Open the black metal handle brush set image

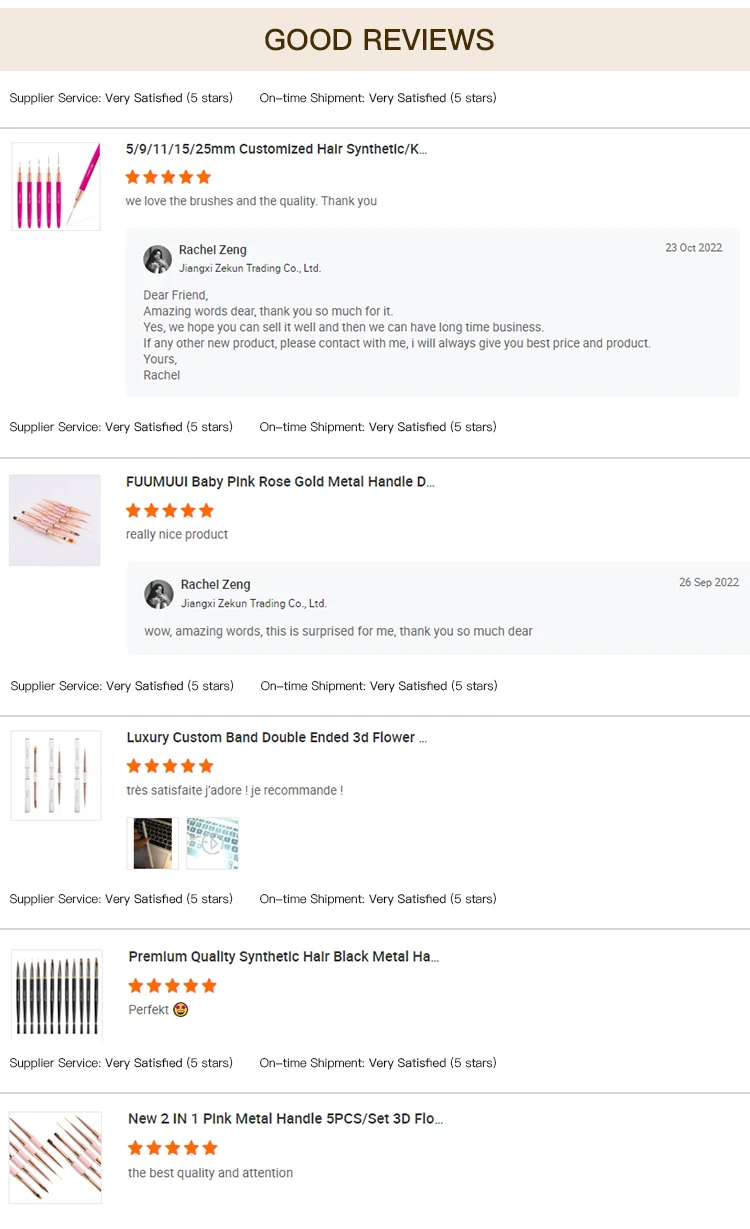pos(57,993)
